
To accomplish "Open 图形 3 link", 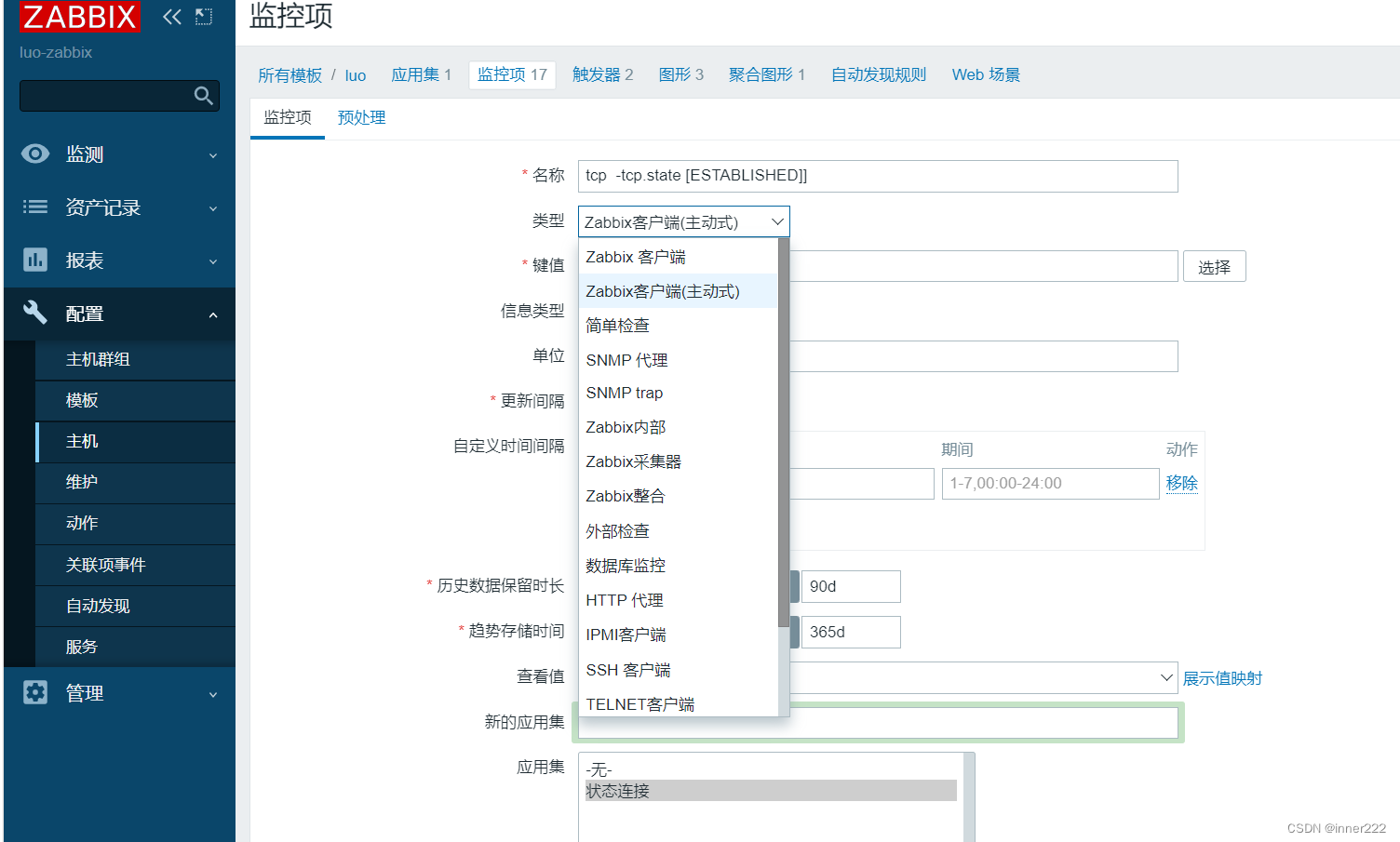I will point(680,74).
